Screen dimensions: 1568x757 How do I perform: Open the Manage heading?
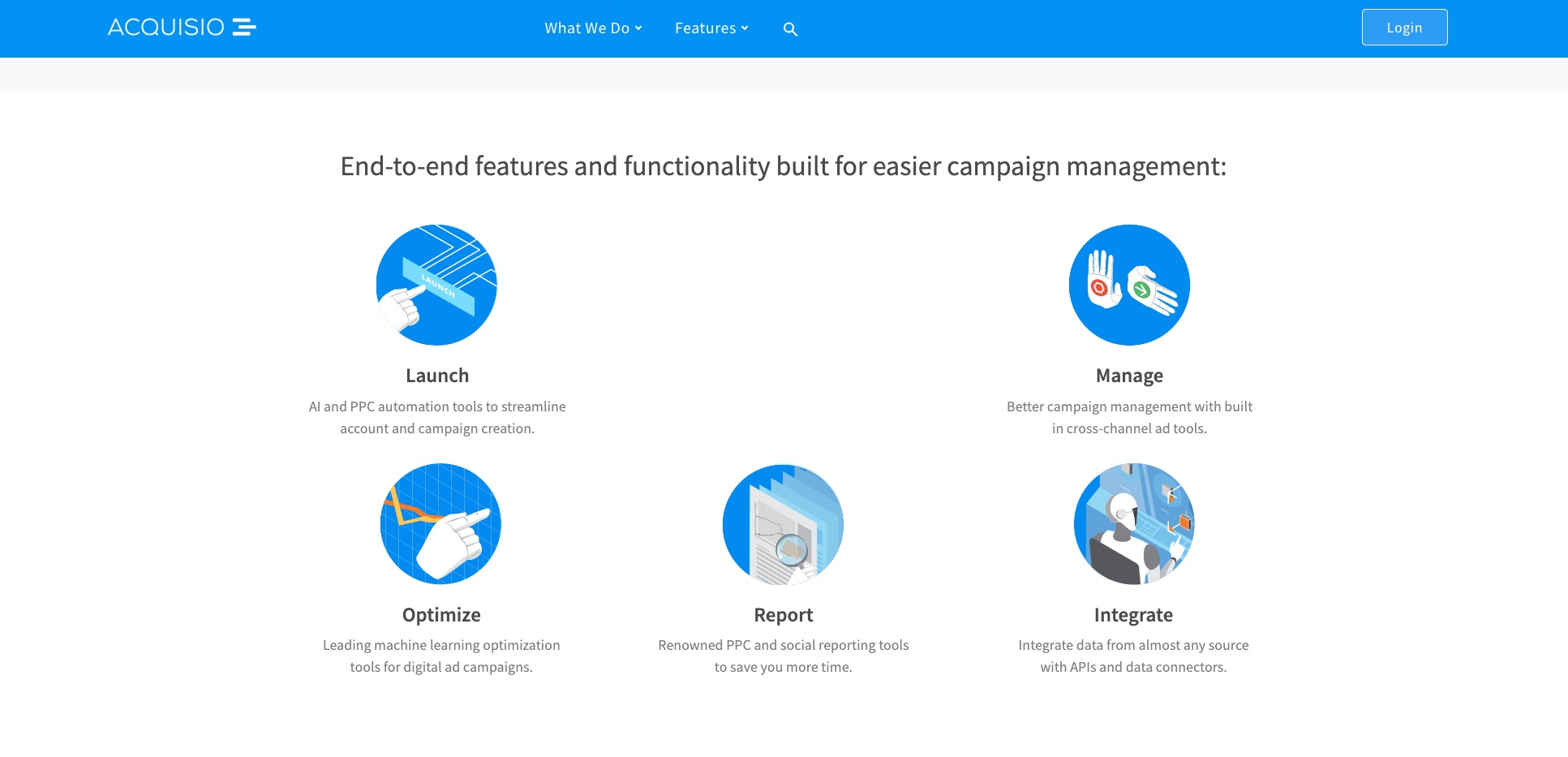[1129, 376]
